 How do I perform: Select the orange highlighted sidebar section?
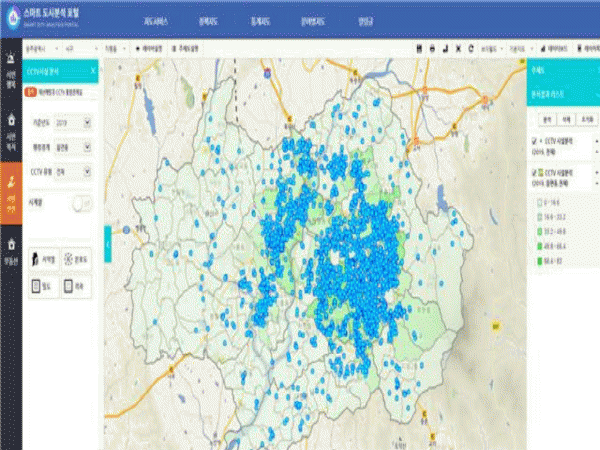(11, 188)
